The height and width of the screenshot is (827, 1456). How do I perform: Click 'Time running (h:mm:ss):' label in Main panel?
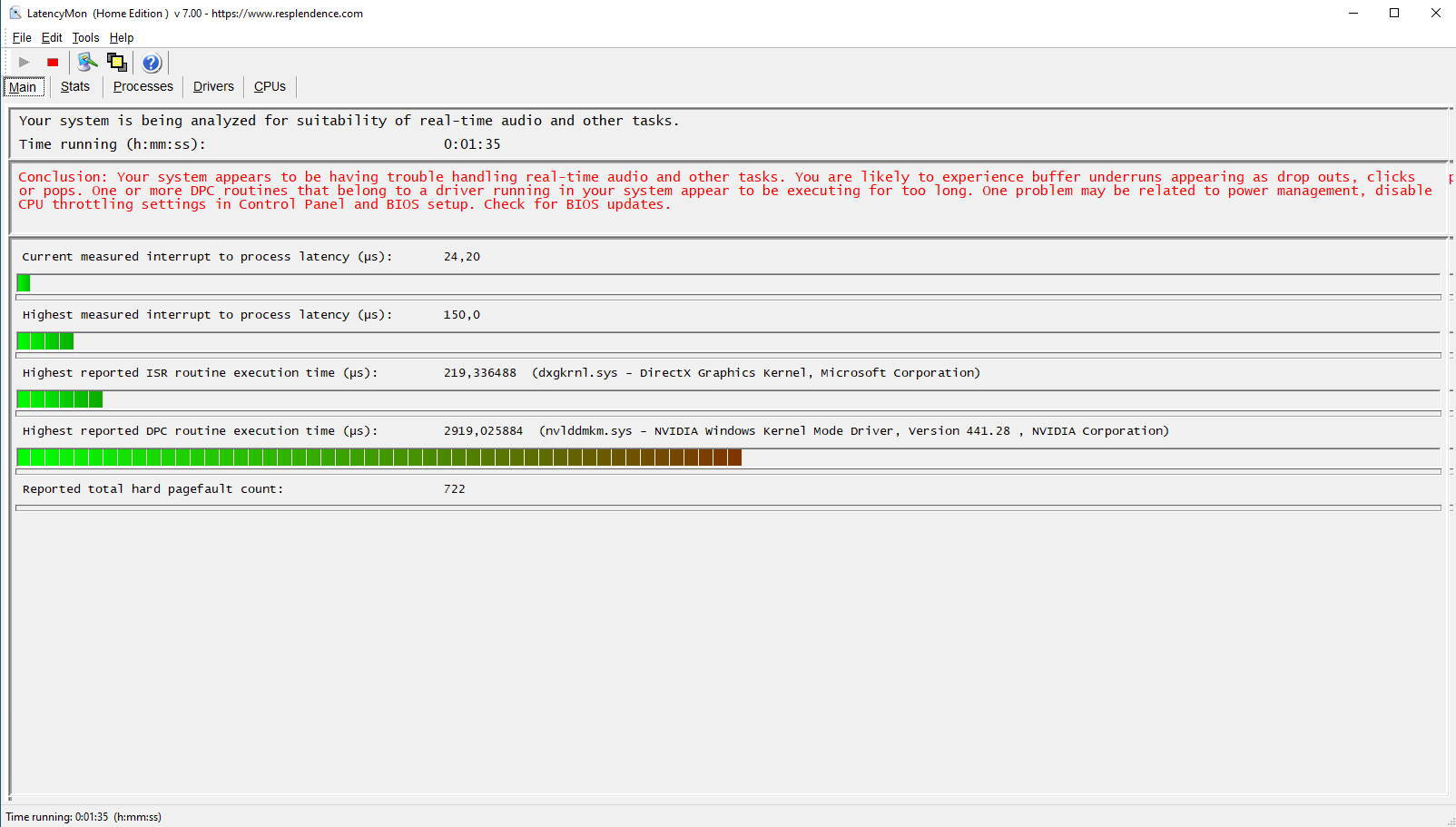[x=113, y=144]
